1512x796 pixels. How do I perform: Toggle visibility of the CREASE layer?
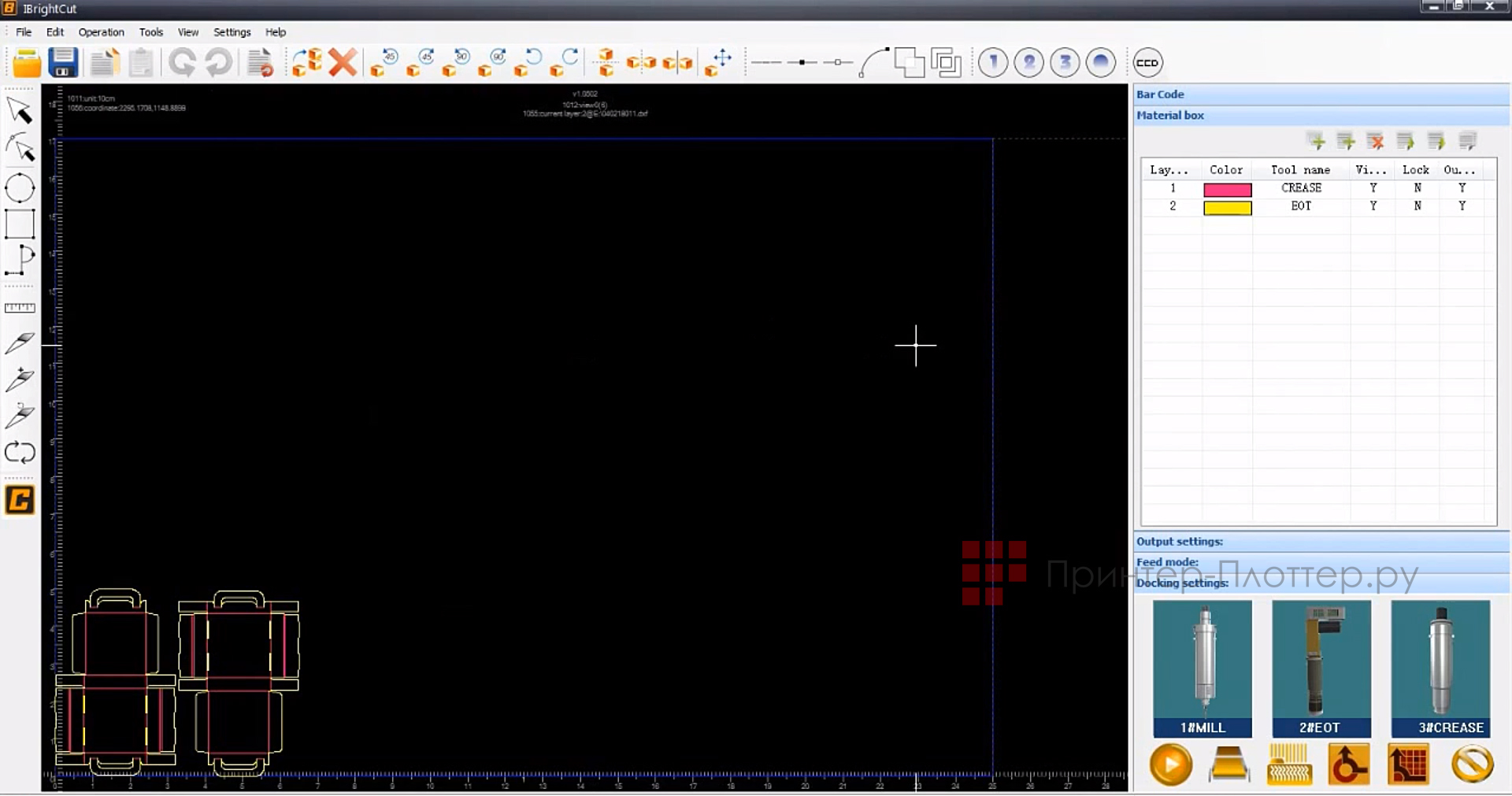1372,188
